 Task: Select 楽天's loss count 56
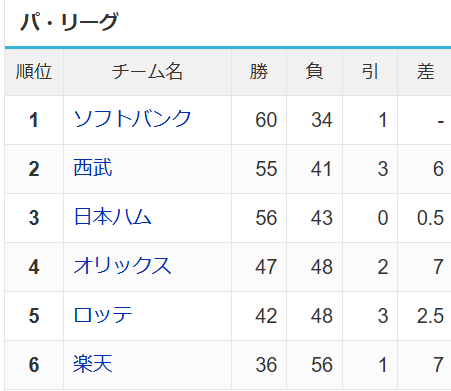pos(322,365)
